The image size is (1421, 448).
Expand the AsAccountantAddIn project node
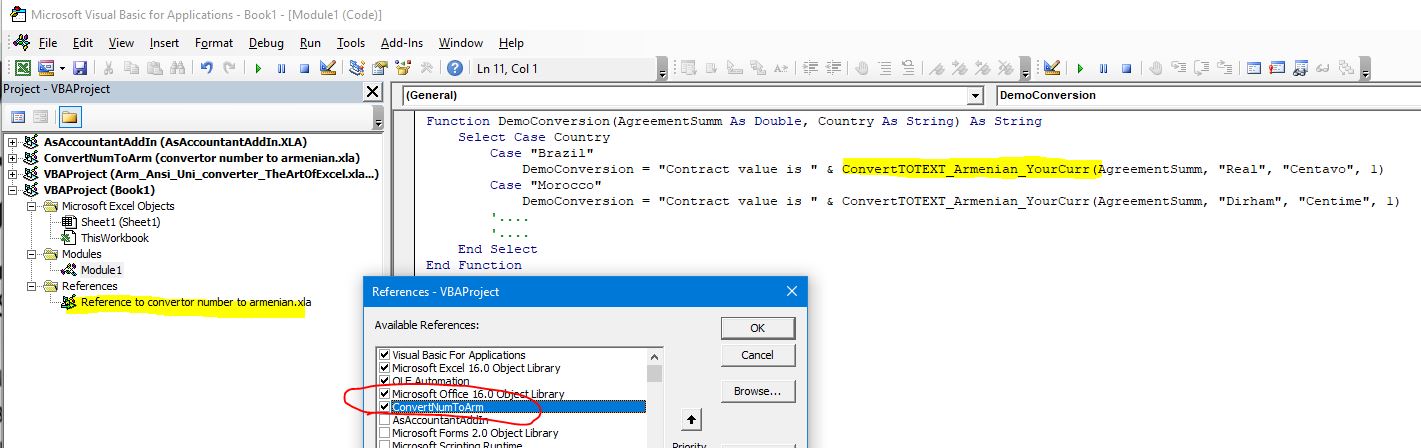pyautogui.click(x=12, y=142)
